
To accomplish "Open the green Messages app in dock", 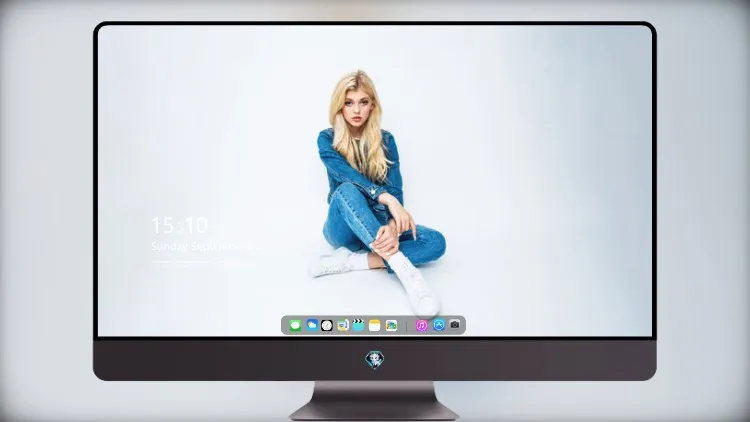I will click(x=295, y=326).
